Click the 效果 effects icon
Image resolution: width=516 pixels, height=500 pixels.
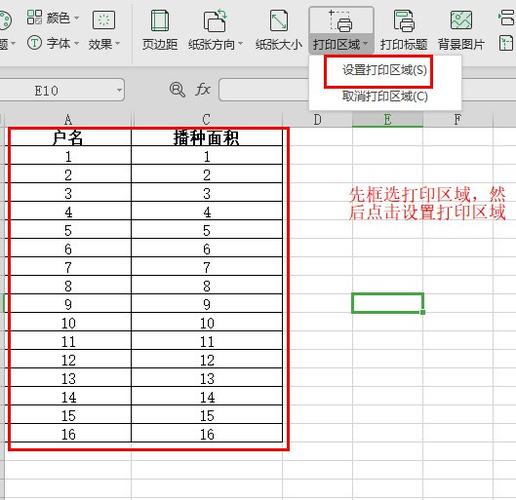tap(104, 20)
